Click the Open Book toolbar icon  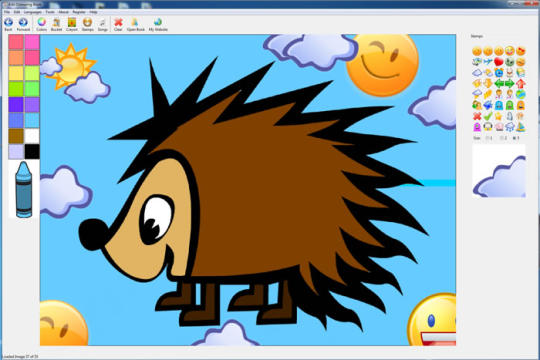pyautogui.click(x=136, y=24)
